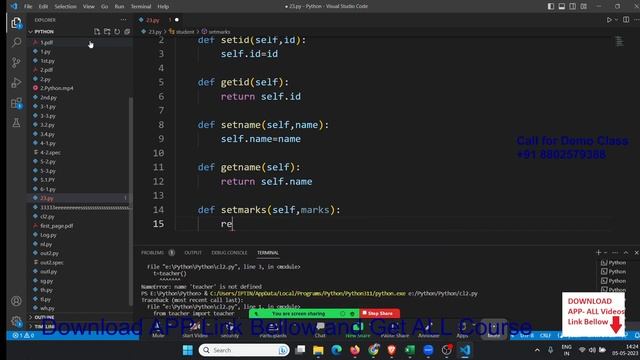Open editor more actions ellipsis
Image resolution: width=640 pixels, height=360 pixels.
tap(637, 20)
